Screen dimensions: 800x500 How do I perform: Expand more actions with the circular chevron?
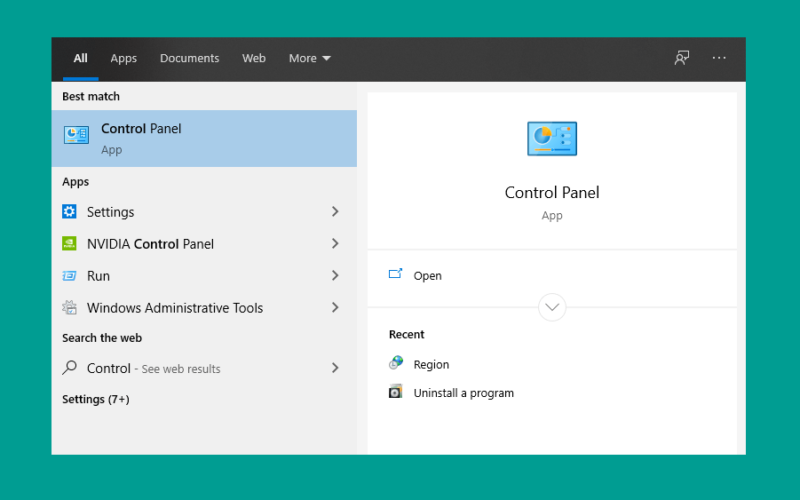pyautogui.click(x=552, y=307)
